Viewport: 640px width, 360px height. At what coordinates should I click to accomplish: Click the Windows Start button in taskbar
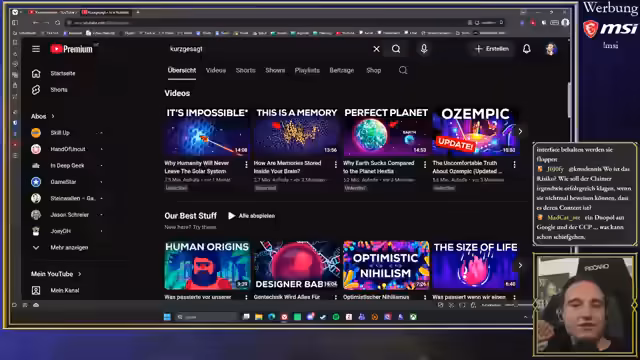click(x=167, y=317)
